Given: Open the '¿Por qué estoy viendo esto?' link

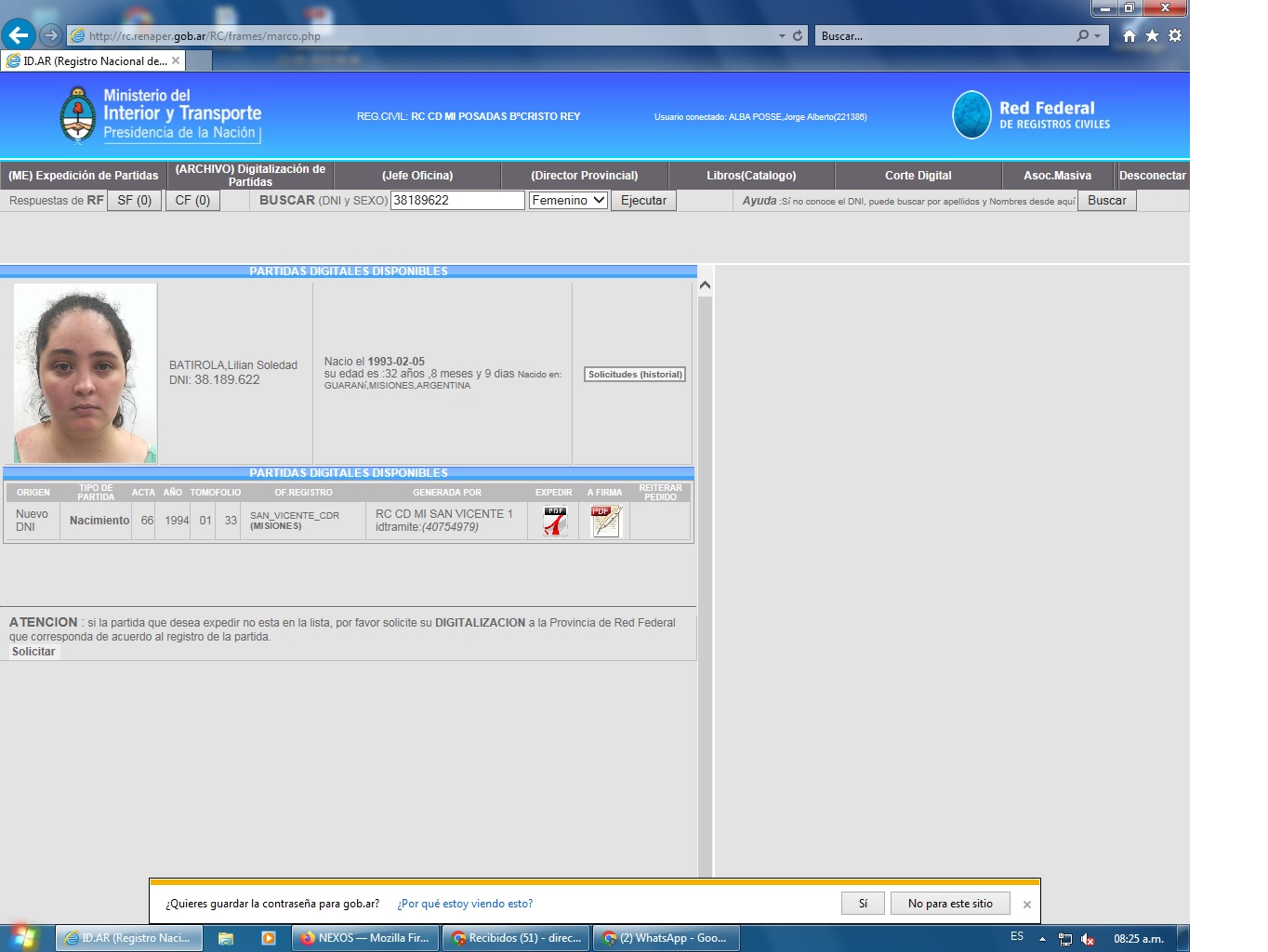Looking at the screenshot, I should (x=465, y=904).
